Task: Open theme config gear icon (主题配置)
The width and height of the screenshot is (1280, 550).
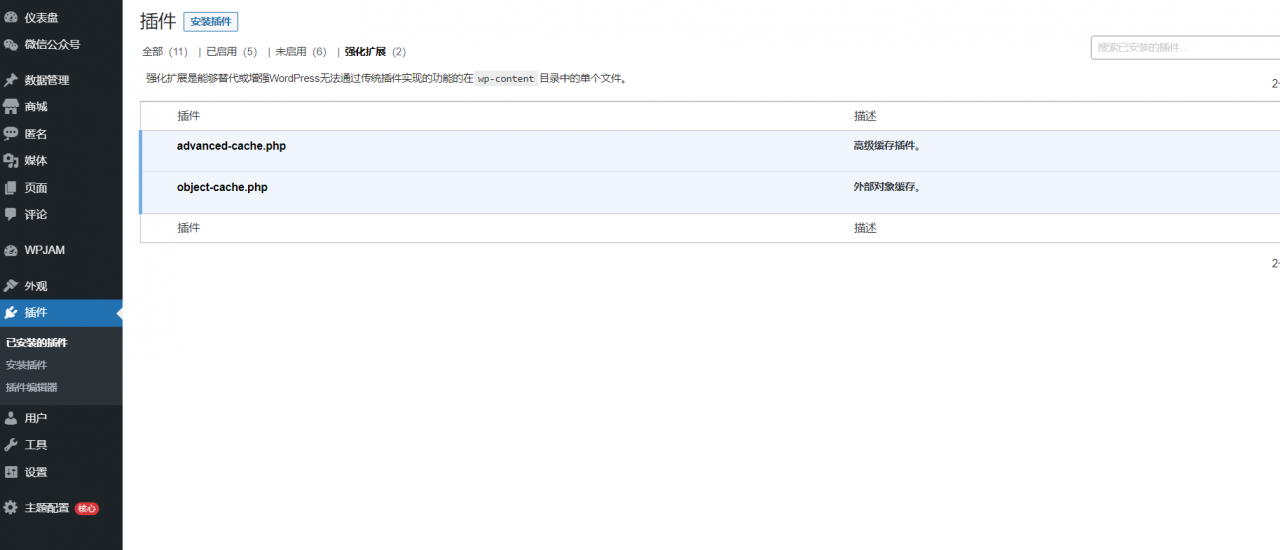Action: tap(11, 508)
